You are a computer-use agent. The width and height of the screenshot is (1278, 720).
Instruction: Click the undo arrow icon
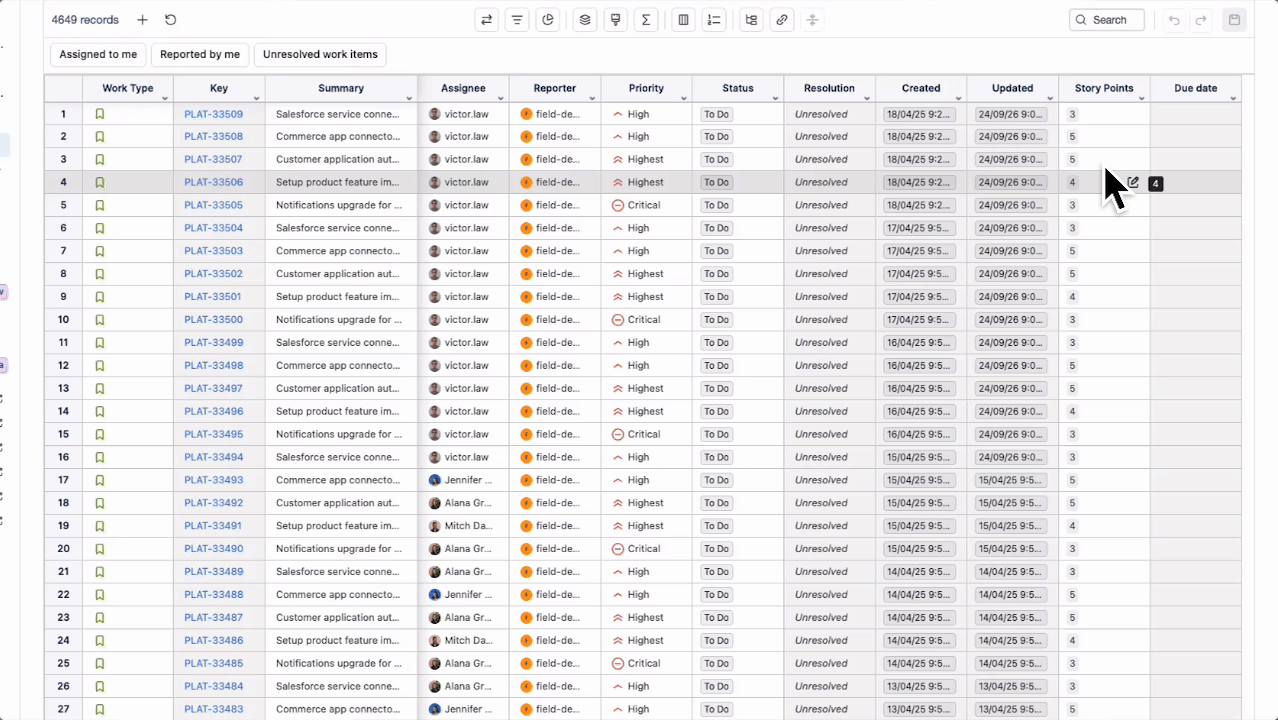point(1174,20)
